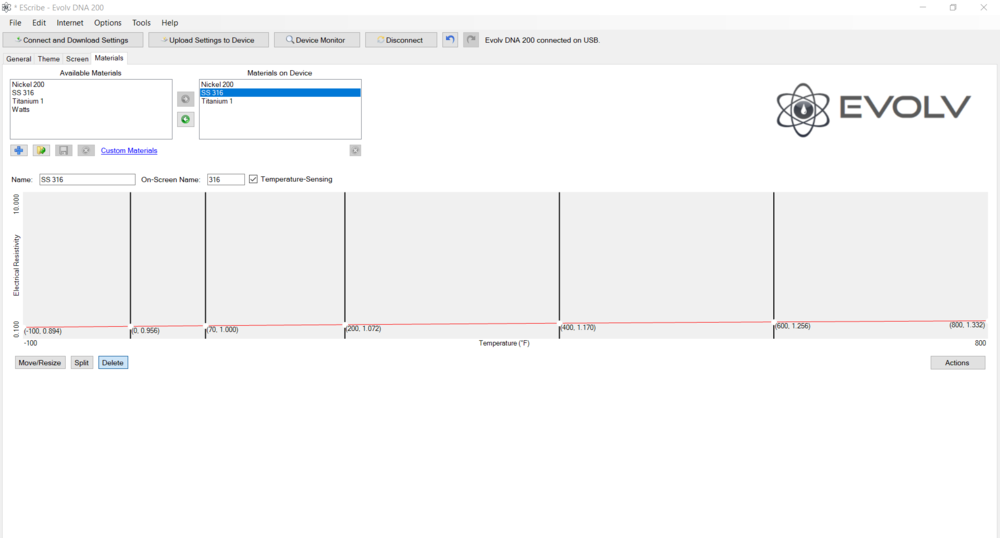Viewport: 1000px width, 538px height.
Task: Click the remove icon below Materials on Device
Action: tap(355, 150)
